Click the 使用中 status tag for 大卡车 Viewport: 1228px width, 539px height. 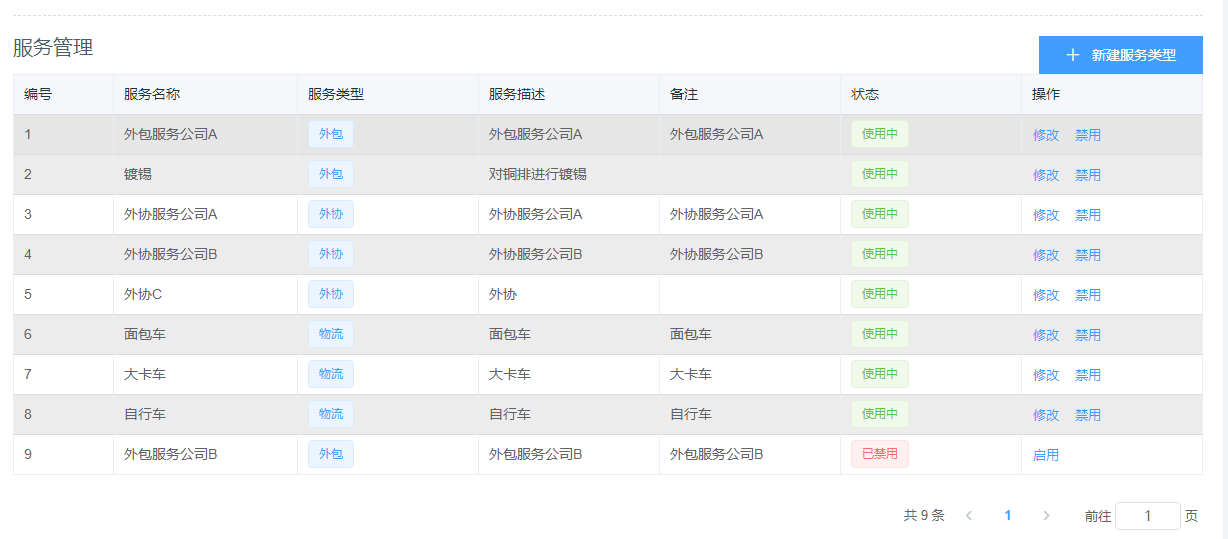click(879, 374)
